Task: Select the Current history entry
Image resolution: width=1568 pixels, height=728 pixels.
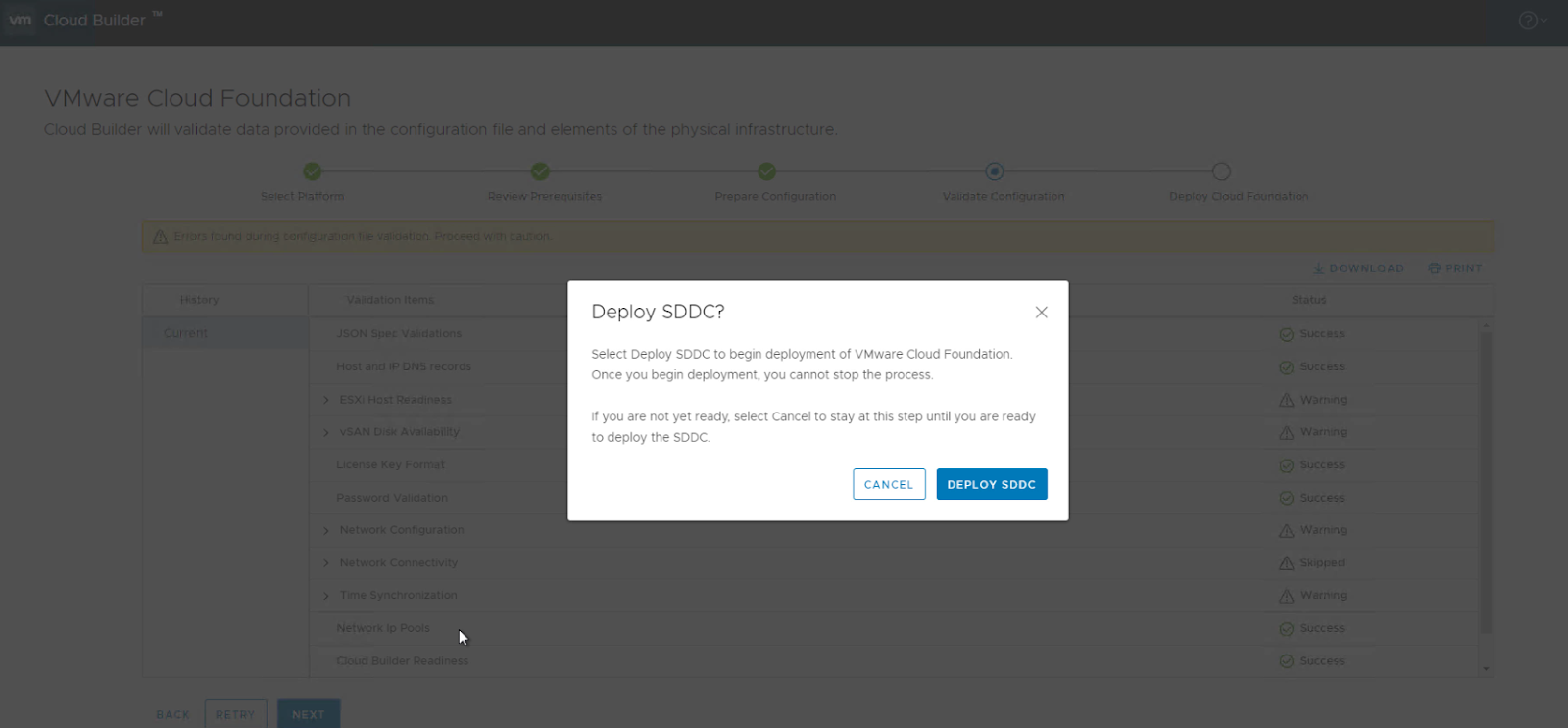Action: 225,333
